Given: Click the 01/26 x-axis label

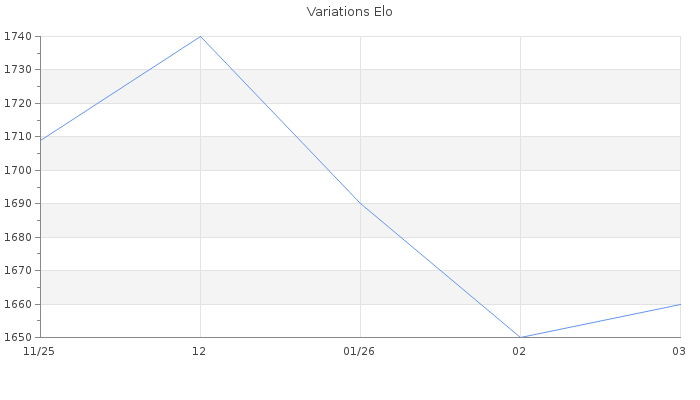Looking at the screenshot, I should (359, 351).
